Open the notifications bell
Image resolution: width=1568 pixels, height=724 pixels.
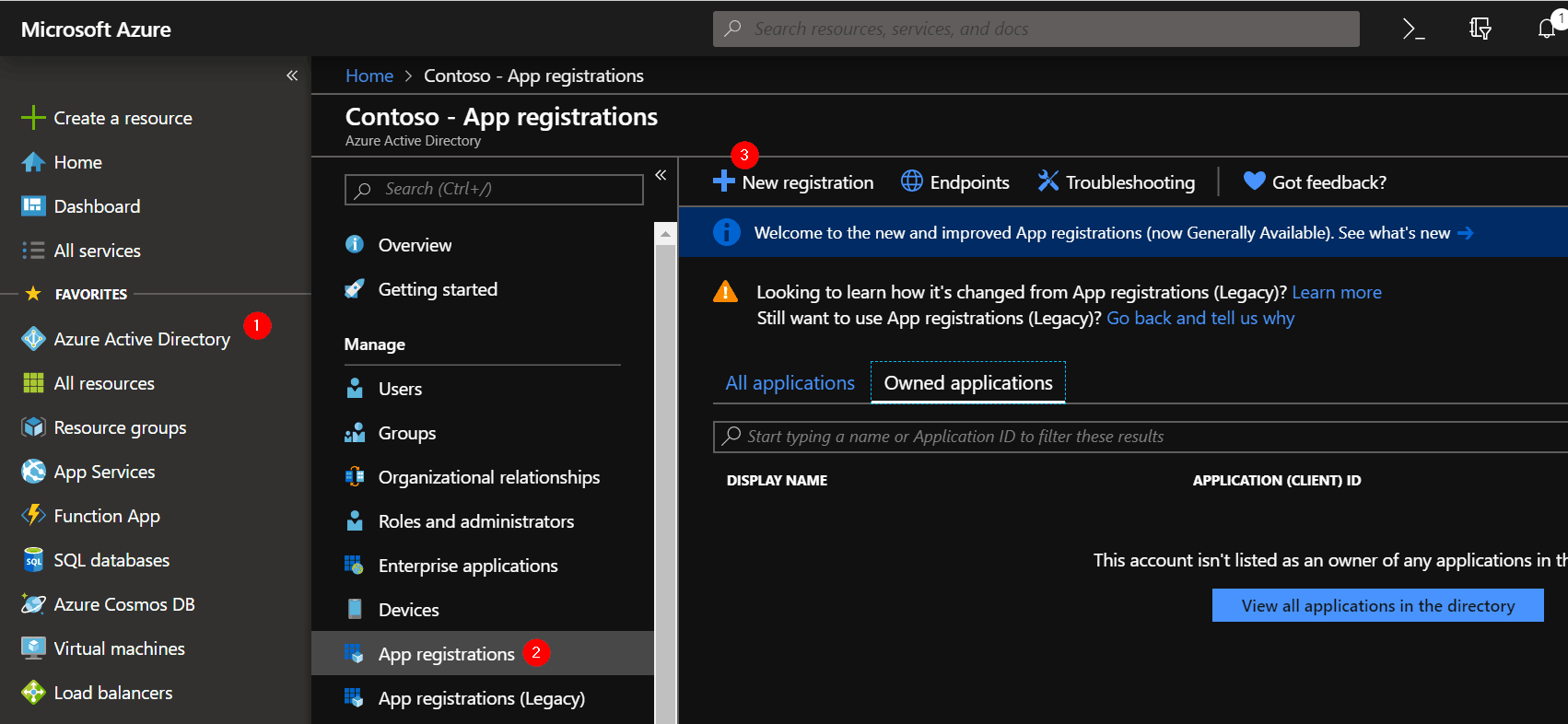(x=1547, y=29)
